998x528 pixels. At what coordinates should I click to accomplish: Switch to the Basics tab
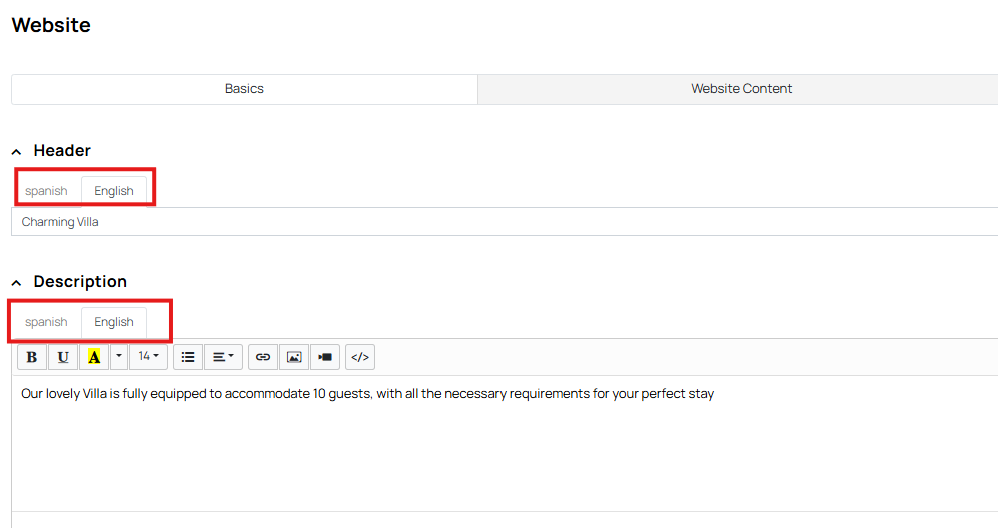point(244,89)
